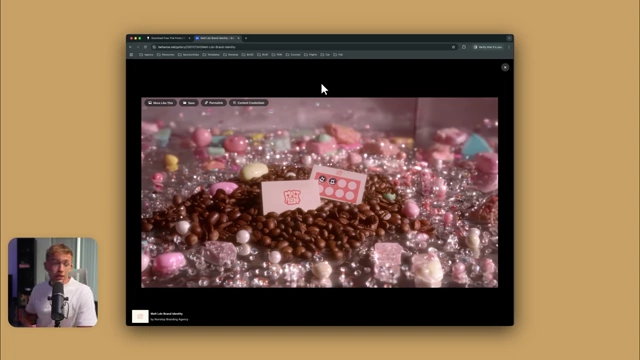Reload the page with the refresh icon
This screenshot has width=640, height=360.
[x=145, y=47]
